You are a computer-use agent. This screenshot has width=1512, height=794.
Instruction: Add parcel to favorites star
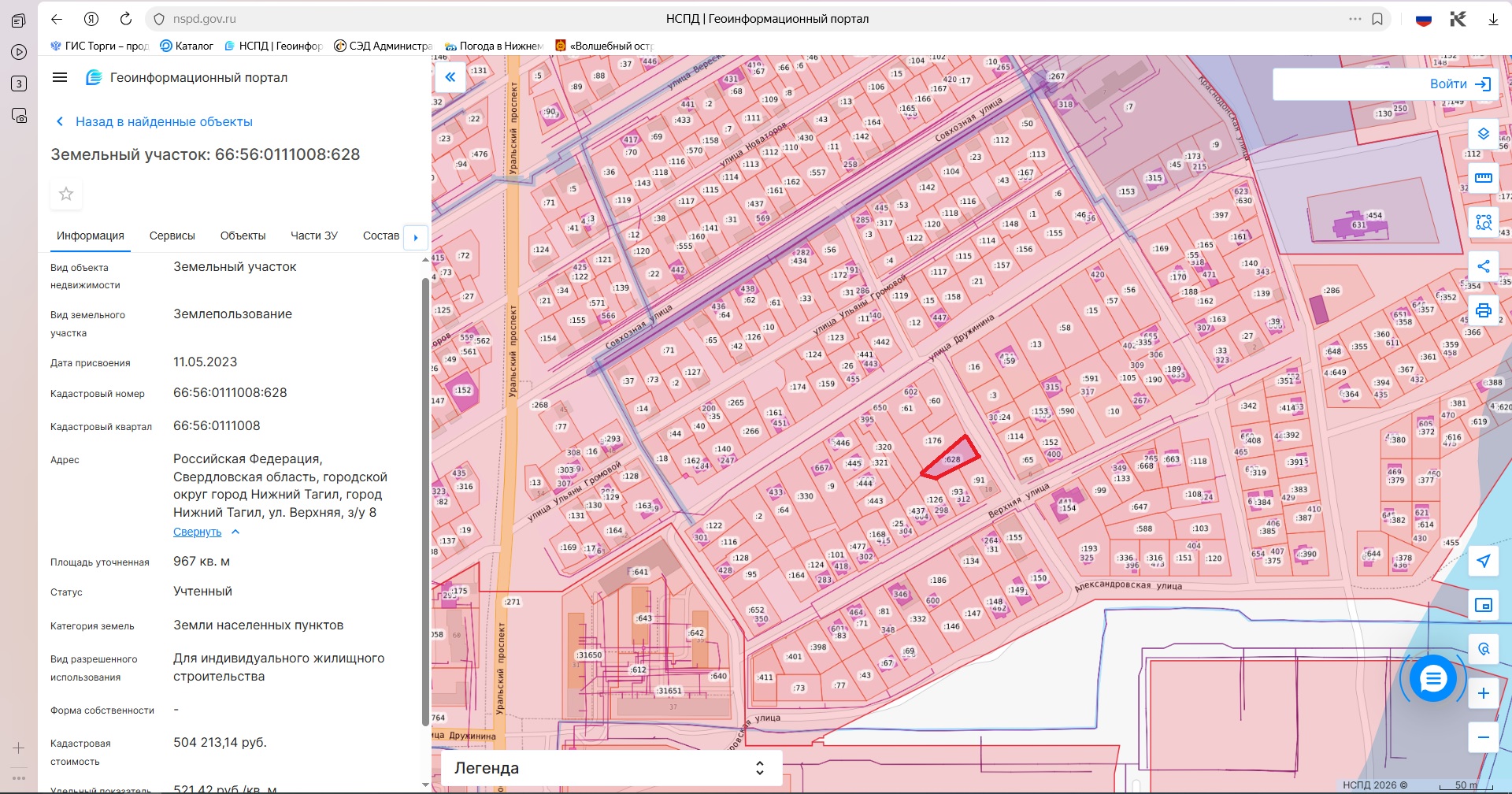(x=66, y=194)
